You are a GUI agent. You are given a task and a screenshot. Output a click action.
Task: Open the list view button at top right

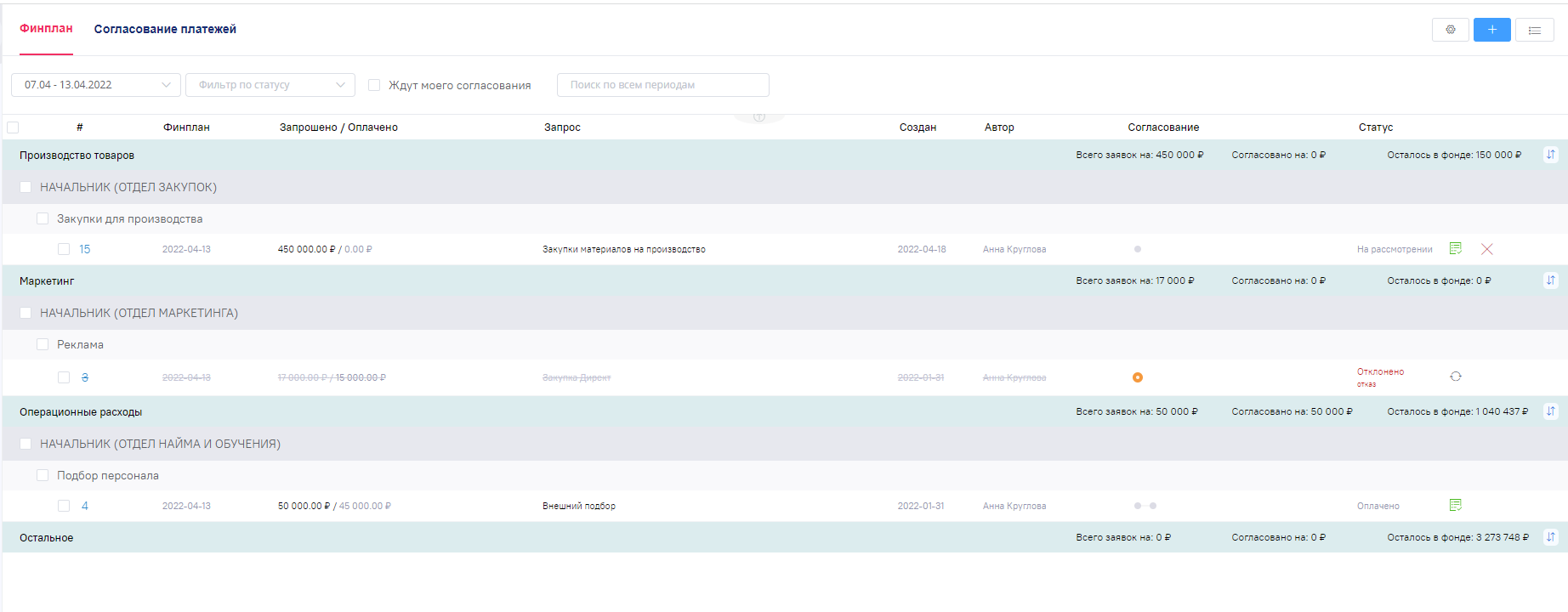point(1534,30)
